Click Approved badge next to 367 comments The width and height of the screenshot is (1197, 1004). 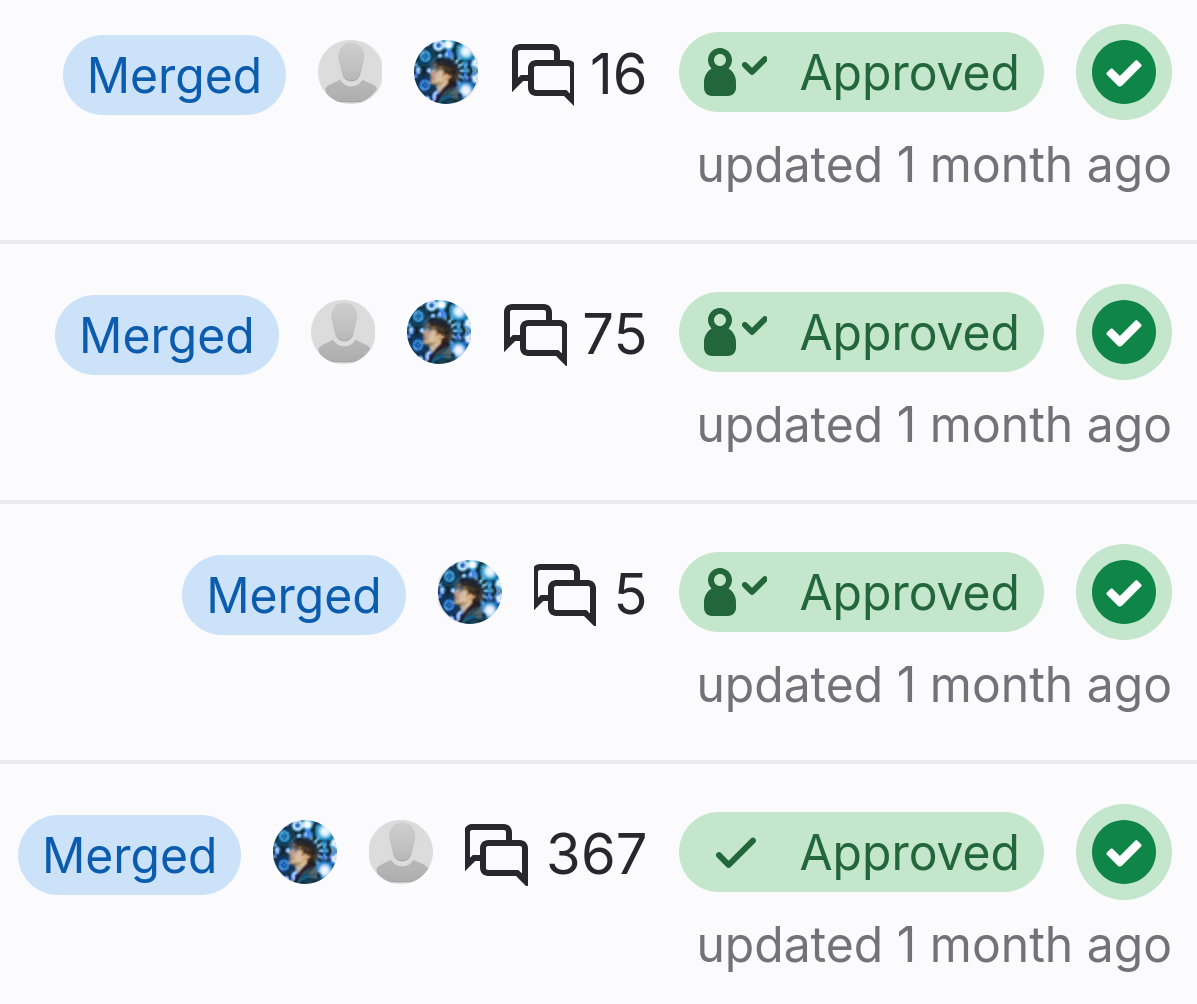(861, 853)
